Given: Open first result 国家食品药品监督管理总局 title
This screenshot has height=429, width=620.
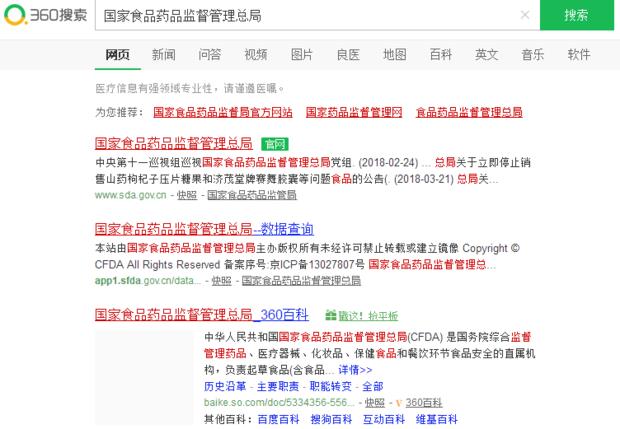Looking at the screenshot, I should [174, 143].
